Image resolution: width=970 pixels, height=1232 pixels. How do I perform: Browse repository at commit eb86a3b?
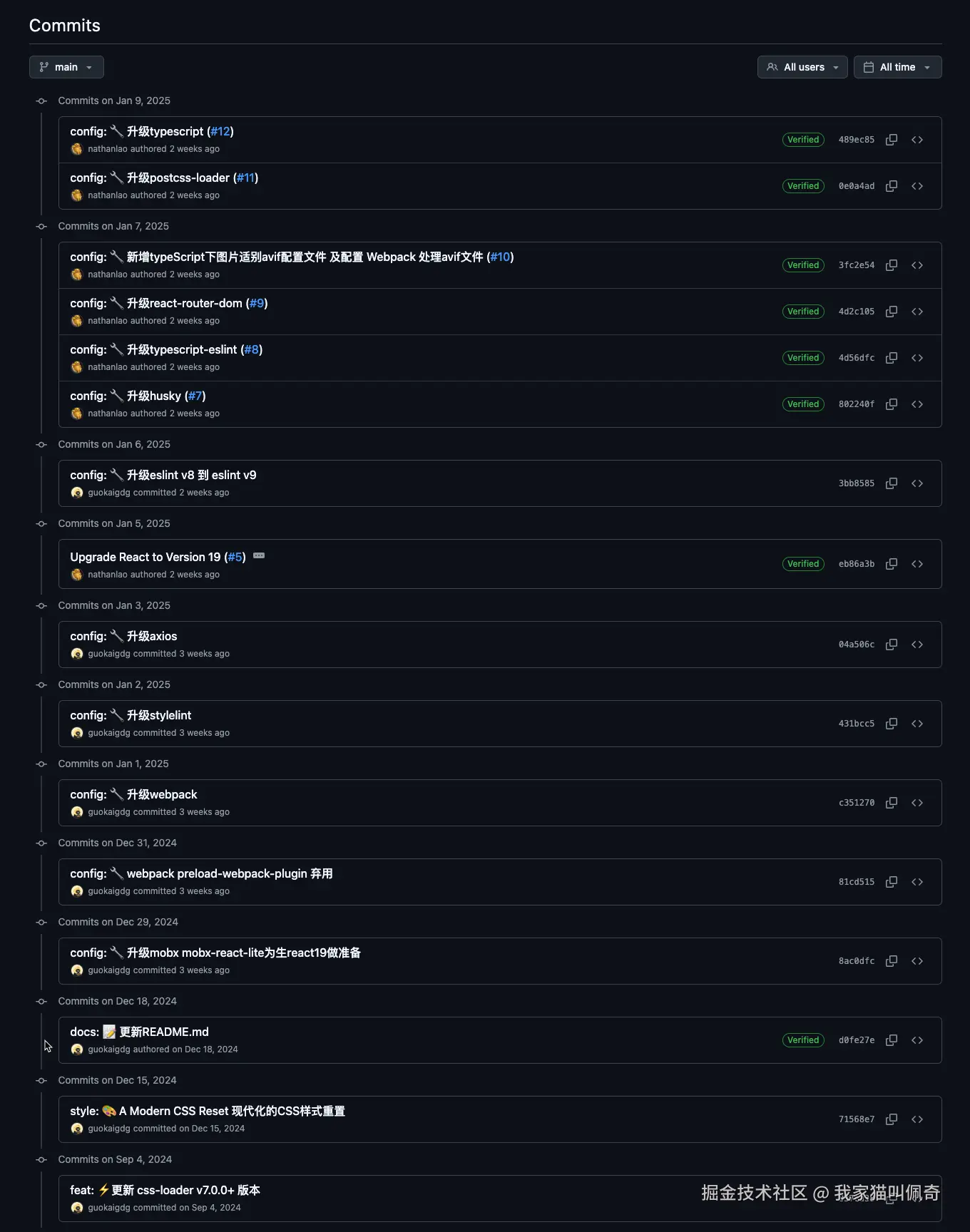pos(917,564)
